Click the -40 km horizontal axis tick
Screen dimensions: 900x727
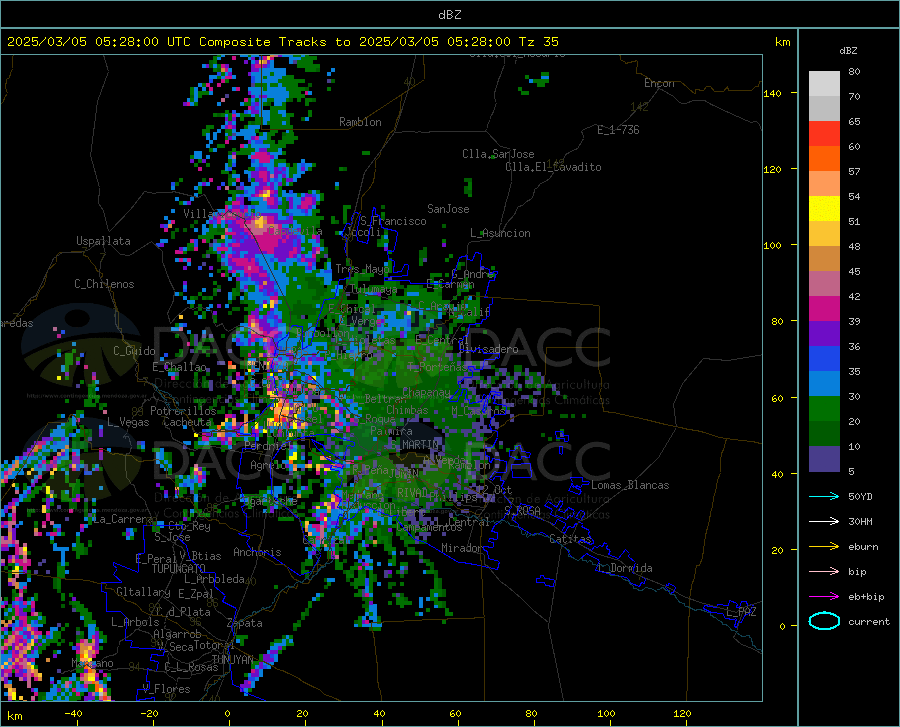click(x=73, y=714)
